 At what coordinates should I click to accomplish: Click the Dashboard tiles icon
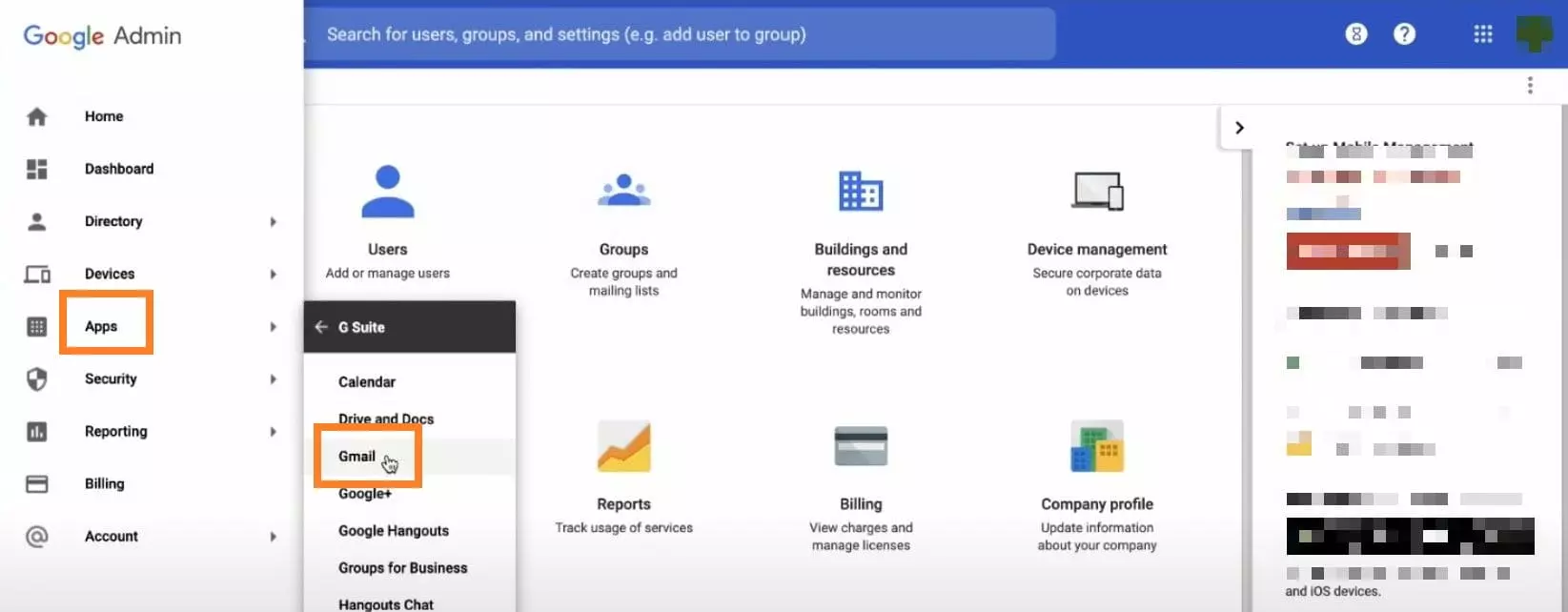(36, 169)
